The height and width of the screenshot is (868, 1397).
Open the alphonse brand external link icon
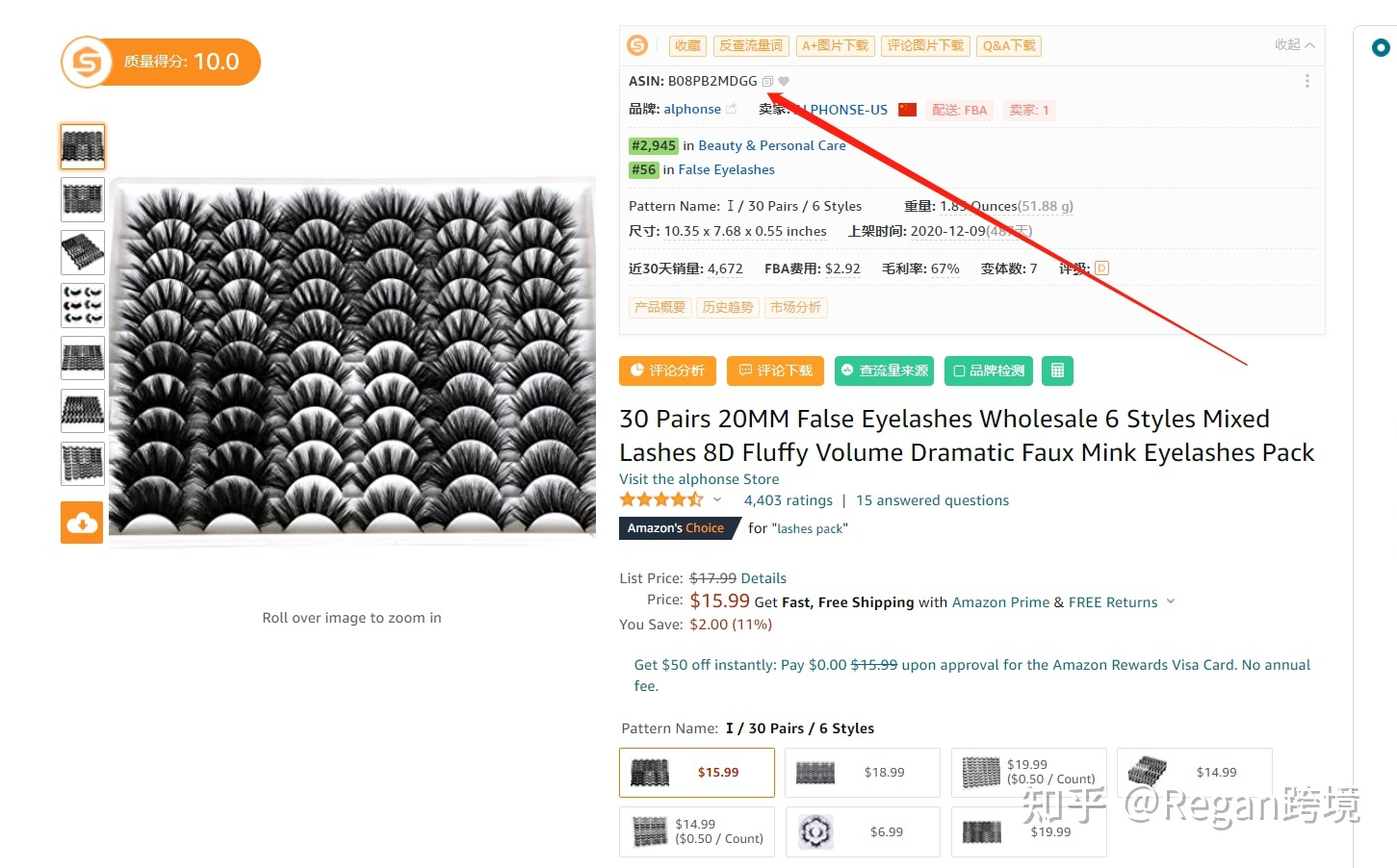(732, 109)
